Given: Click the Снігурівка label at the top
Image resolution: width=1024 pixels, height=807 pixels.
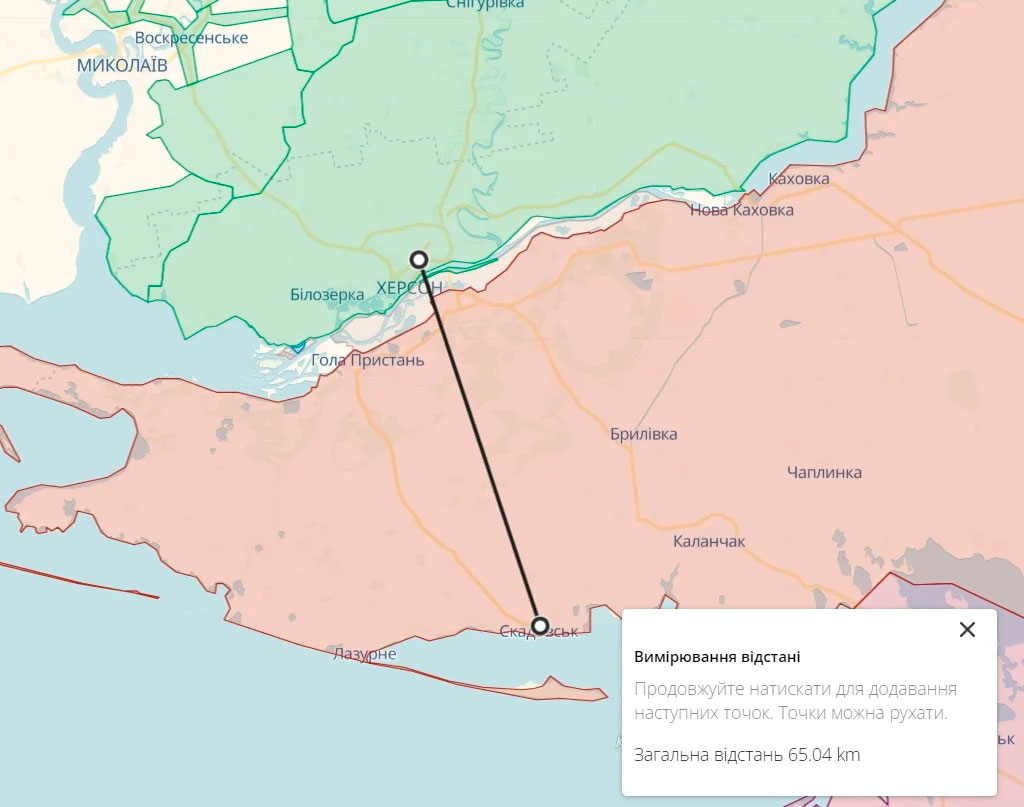Looking at the screenshot, I should [x=485, y=5].
